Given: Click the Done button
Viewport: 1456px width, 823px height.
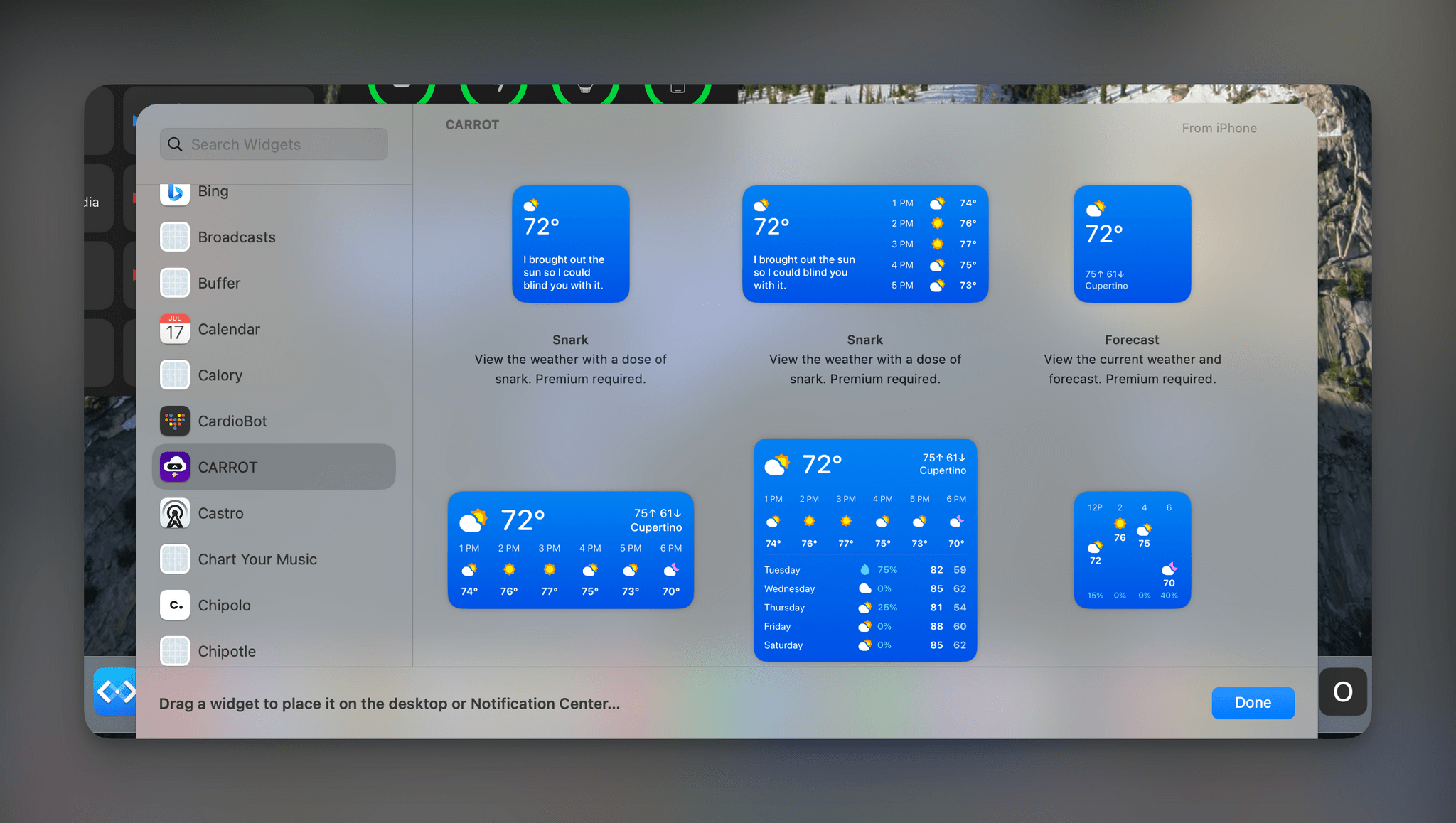Looking at the screenshot, I should [x=1253, y=703].
